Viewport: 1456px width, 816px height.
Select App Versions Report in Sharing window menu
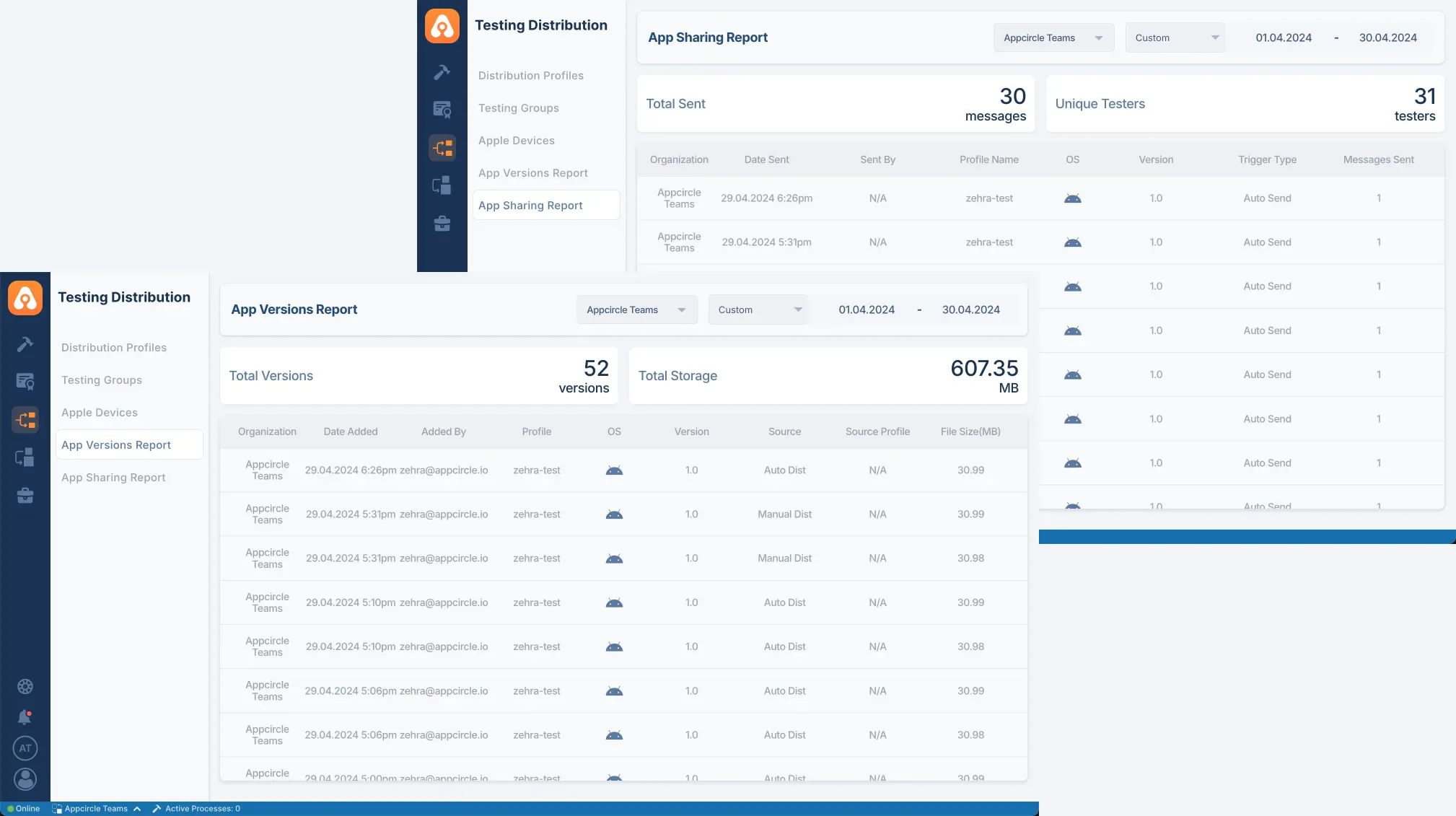533,173
